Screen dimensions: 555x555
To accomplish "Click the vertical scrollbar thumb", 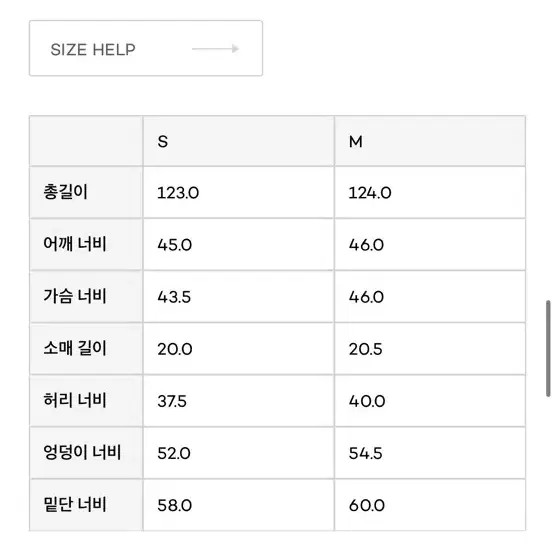I will click(548, 349).
